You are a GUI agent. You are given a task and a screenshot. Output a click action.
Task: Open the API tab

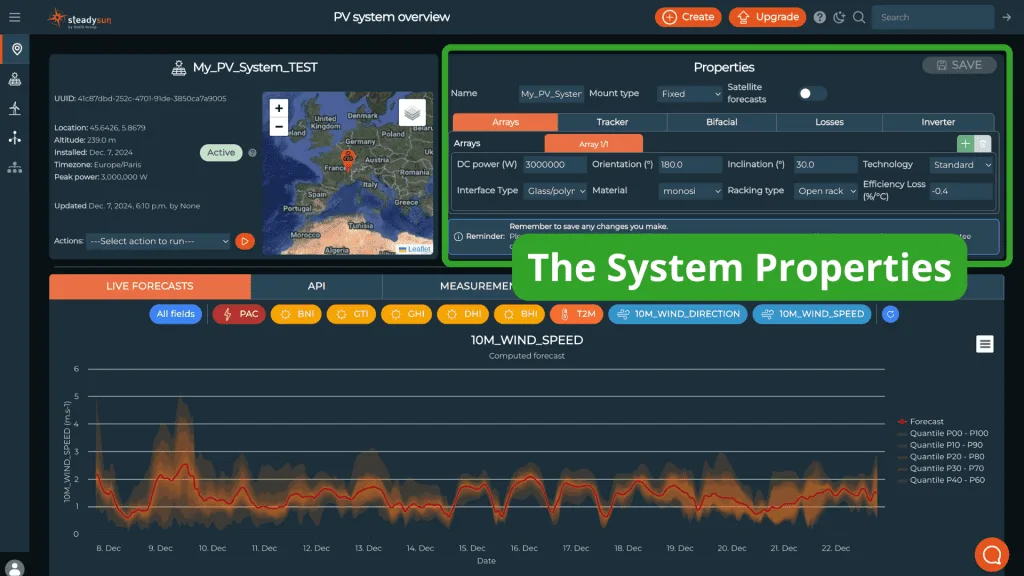point(316,286)
